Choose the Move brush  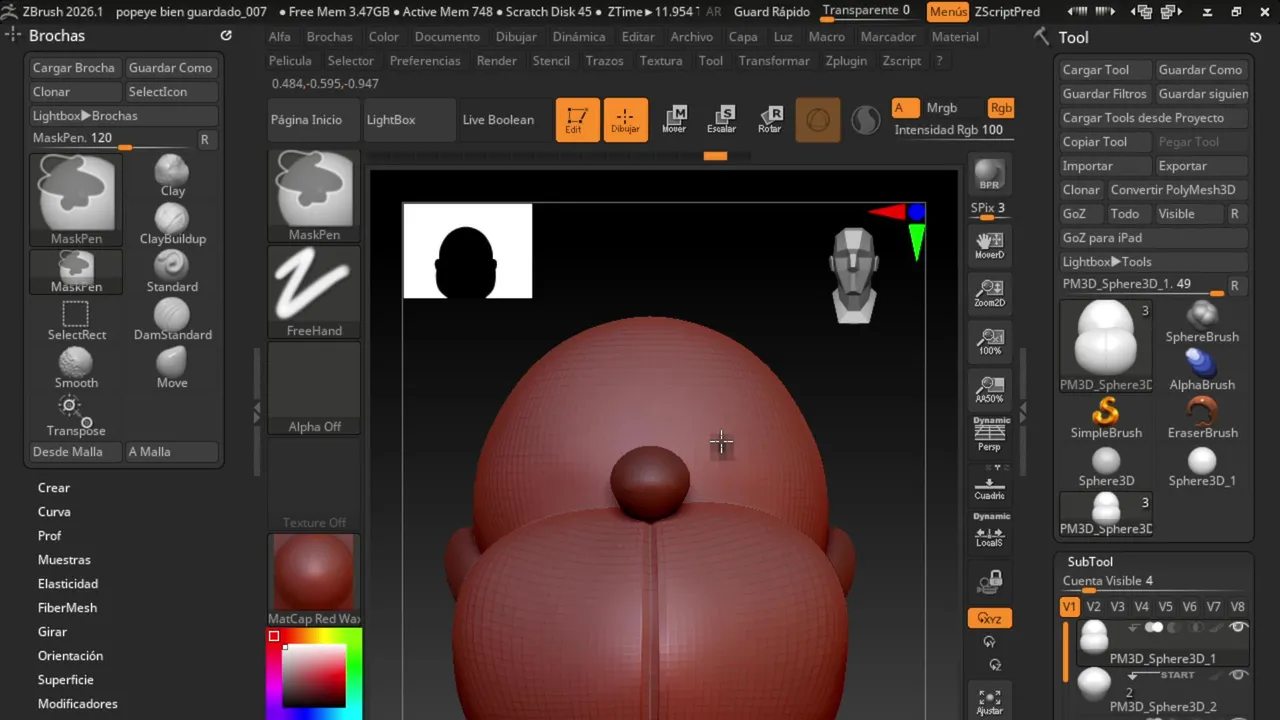click(x=172, y=368)
